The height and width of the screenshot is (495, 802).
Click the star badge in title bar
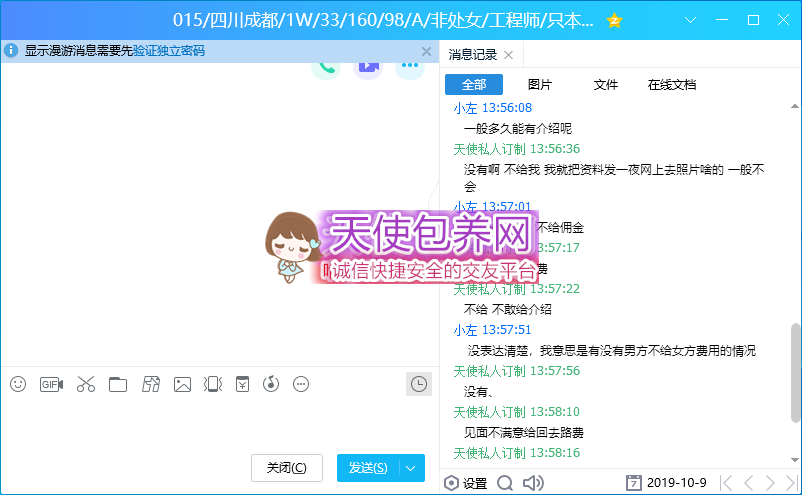coord(614,20)
